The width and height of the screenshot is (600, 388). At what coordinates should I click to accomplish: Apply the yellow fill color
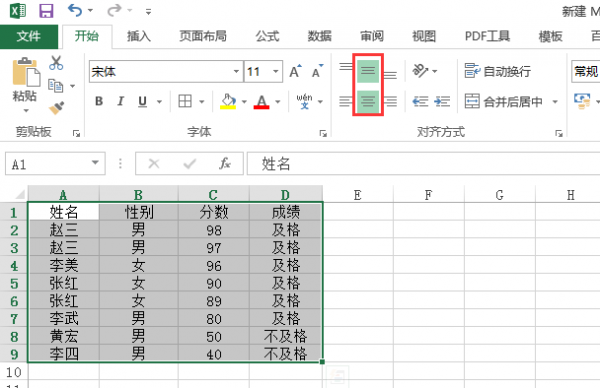[228, 101]
